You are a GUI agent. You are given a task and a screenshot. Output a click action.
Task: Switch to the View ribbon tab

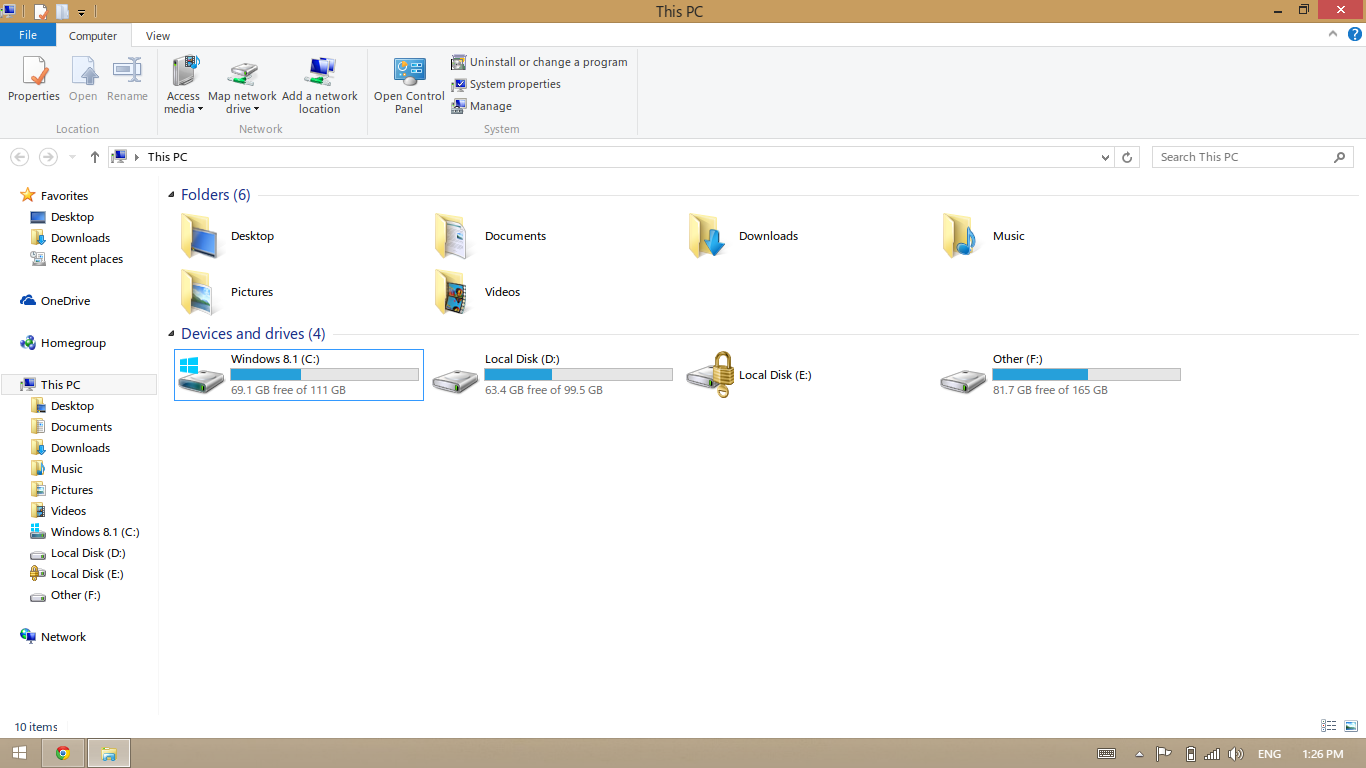158,36
